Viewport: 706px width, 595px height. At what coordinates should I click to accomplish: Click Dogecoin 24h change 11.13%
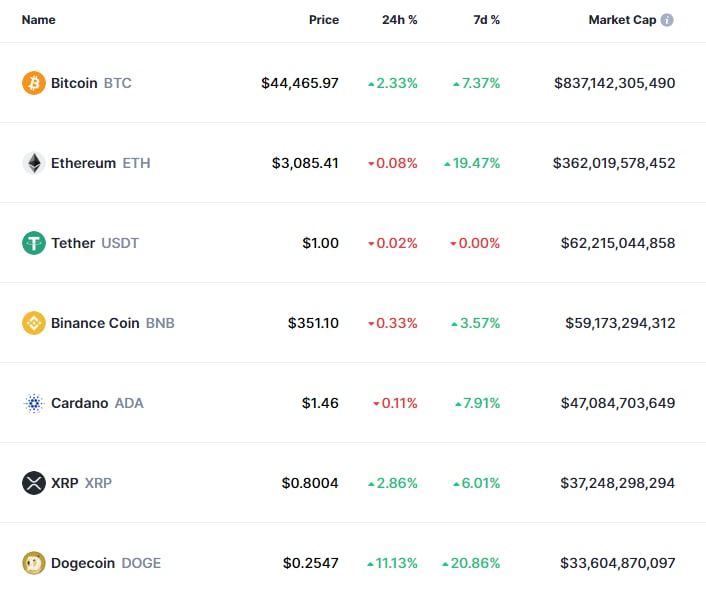tap(393, 563)
